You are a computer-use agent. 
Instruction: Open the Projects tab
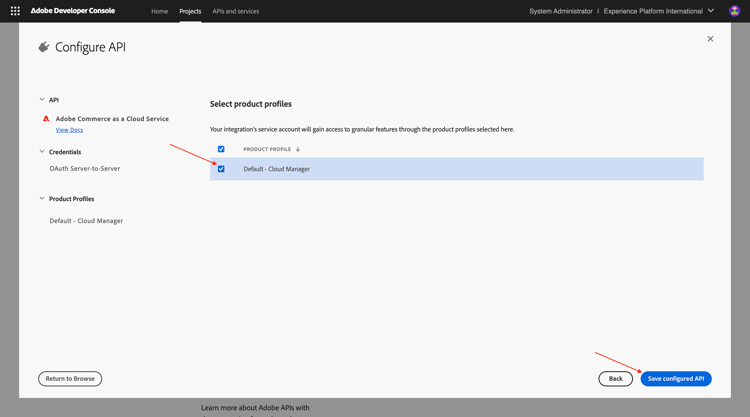(190, 11)
